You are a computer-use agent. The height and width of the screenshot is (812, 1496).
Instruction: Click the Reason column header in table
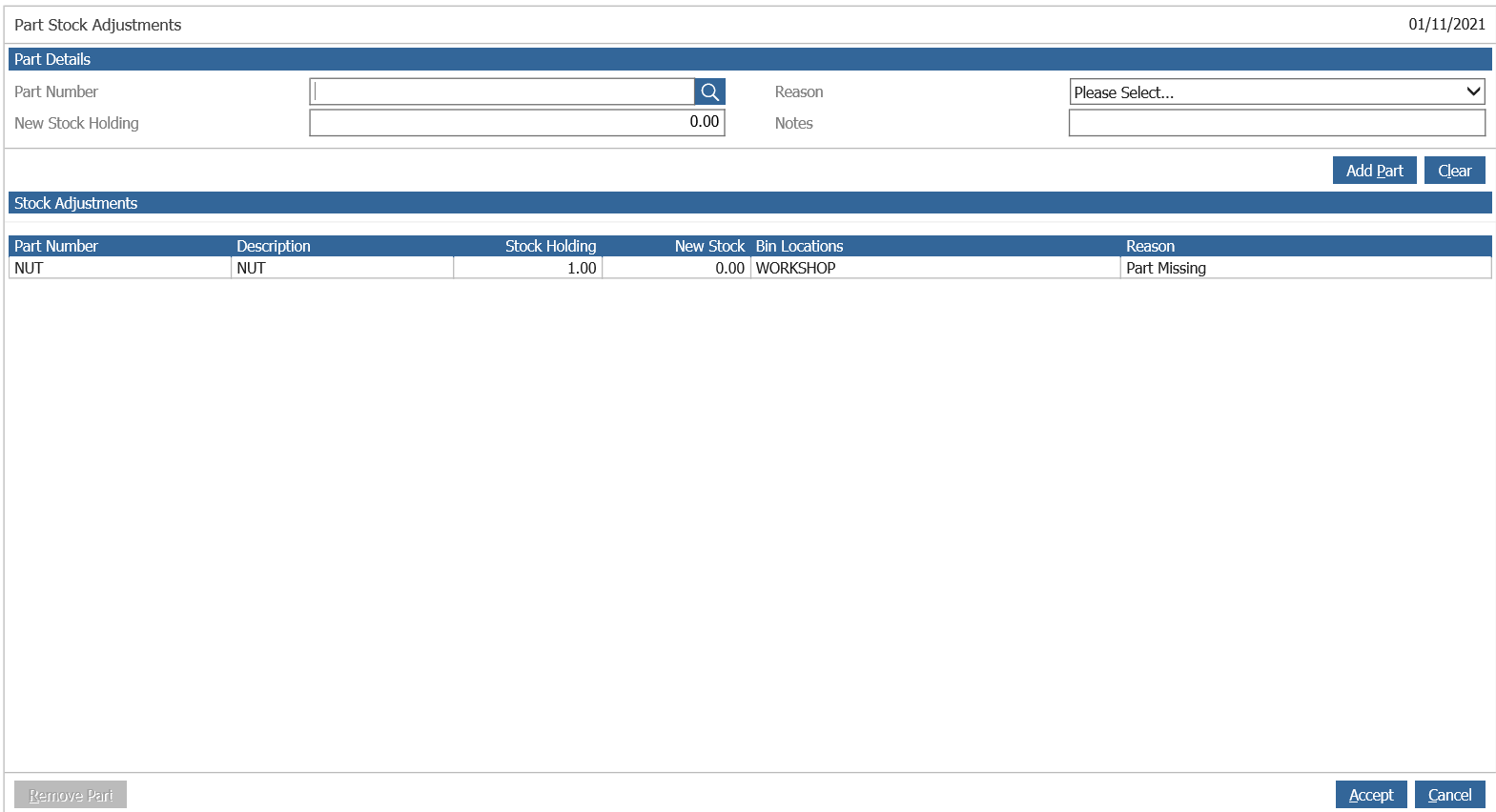(x=1150, y=246)
